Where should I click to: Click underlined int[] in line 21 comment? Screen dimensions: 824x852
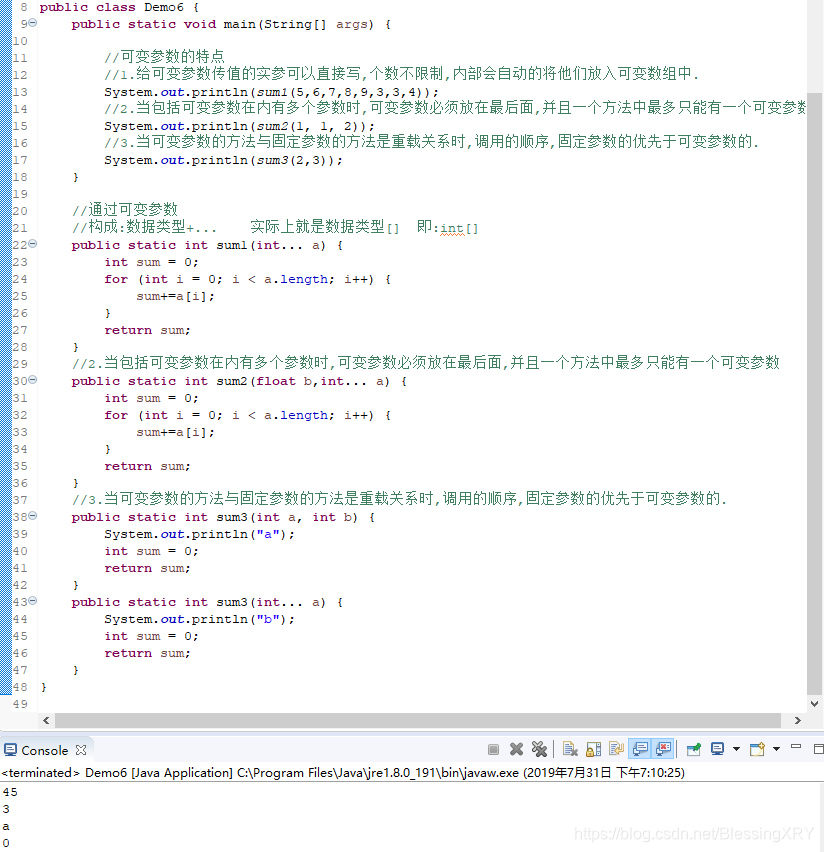point(459,229)
